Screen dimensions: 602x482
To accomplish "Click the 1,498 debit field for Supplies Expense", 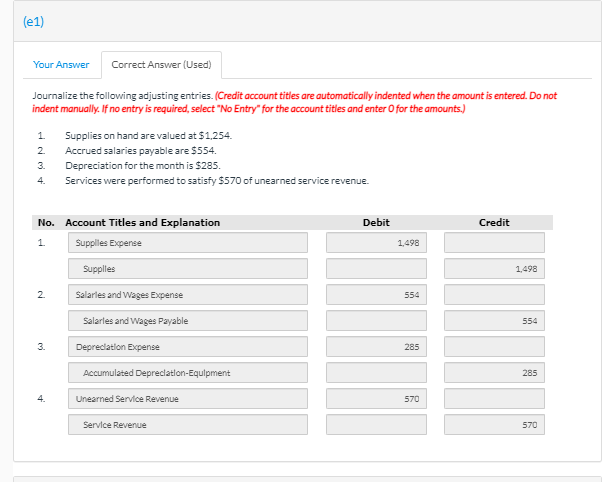I will pos(376,243).
